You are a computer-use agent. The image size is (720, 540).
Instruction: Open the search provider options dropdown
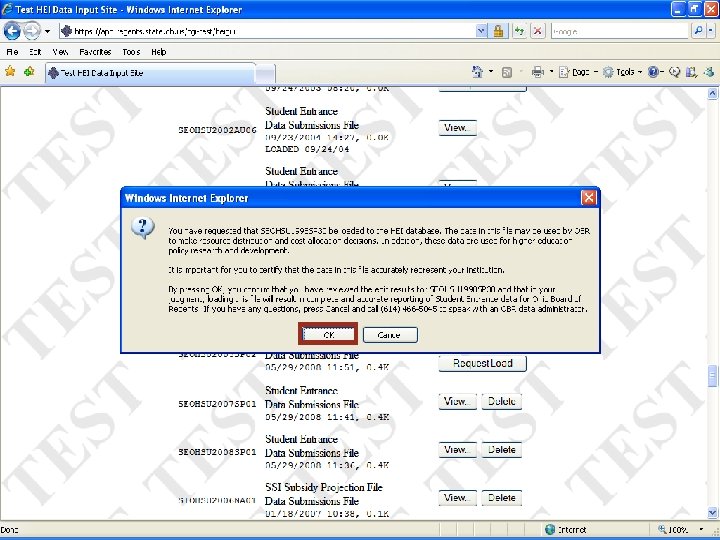[710, 31]
